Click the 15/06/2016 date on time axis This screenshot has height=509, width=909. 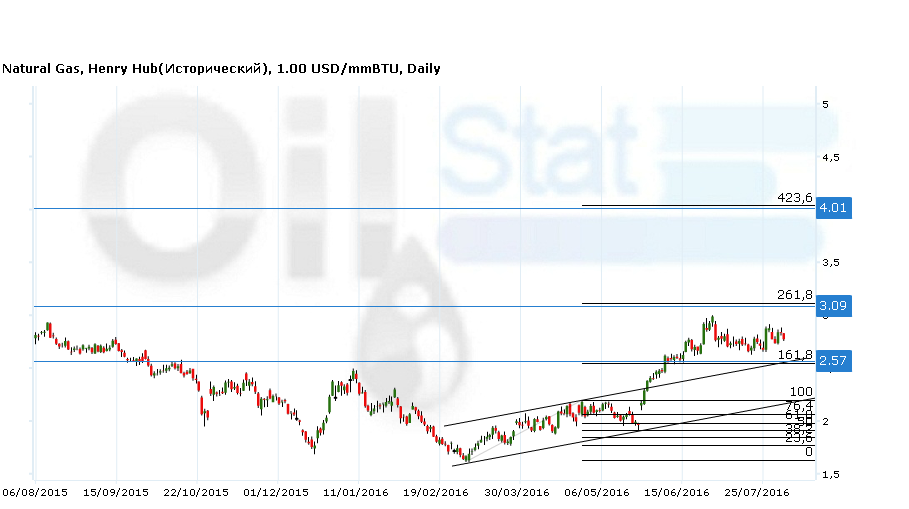[678, 492]
